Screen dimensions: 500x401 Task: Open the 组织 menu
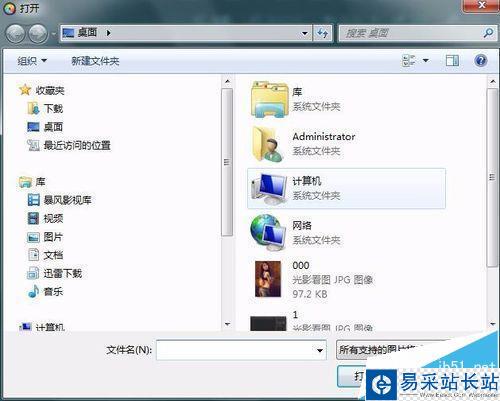coord(32,61)
